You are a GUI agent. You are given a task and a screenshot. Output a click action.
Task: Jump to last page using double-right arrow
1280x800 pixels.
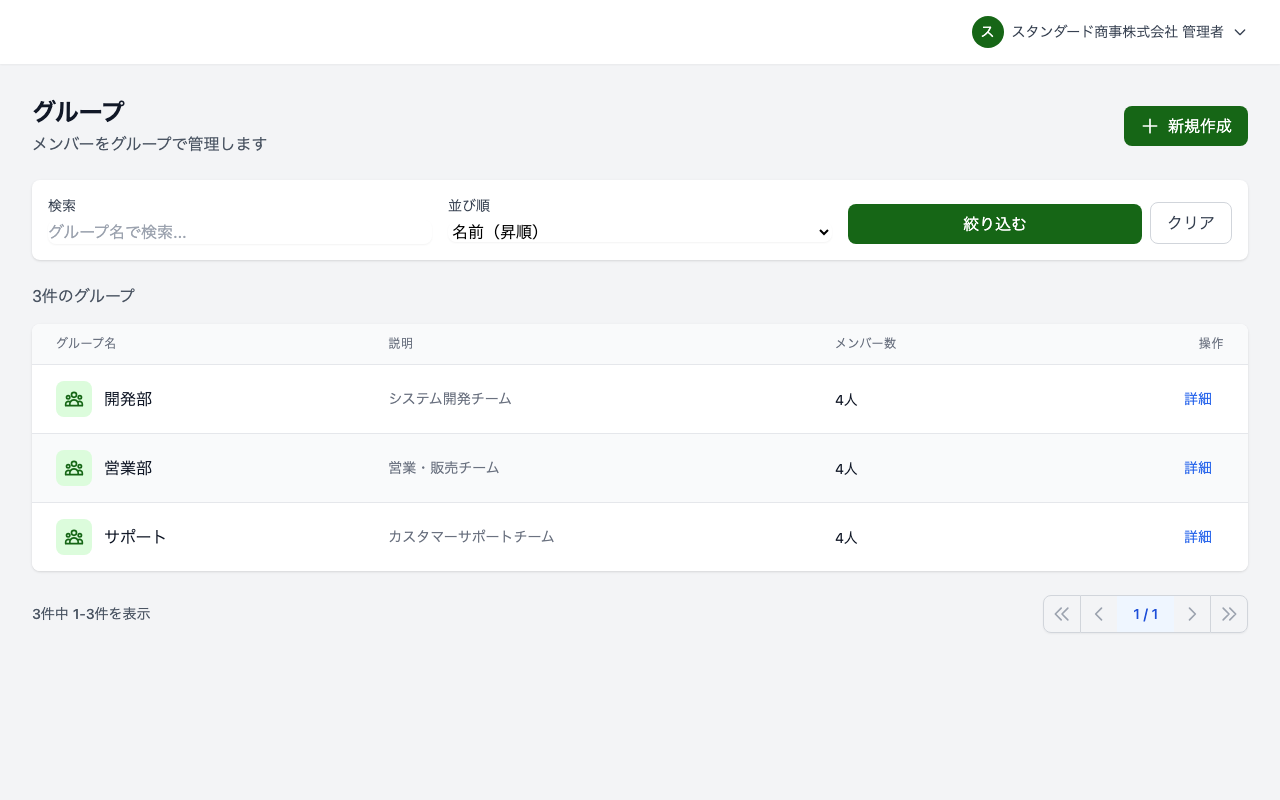pyautogui.click(x=1229, y=614)
